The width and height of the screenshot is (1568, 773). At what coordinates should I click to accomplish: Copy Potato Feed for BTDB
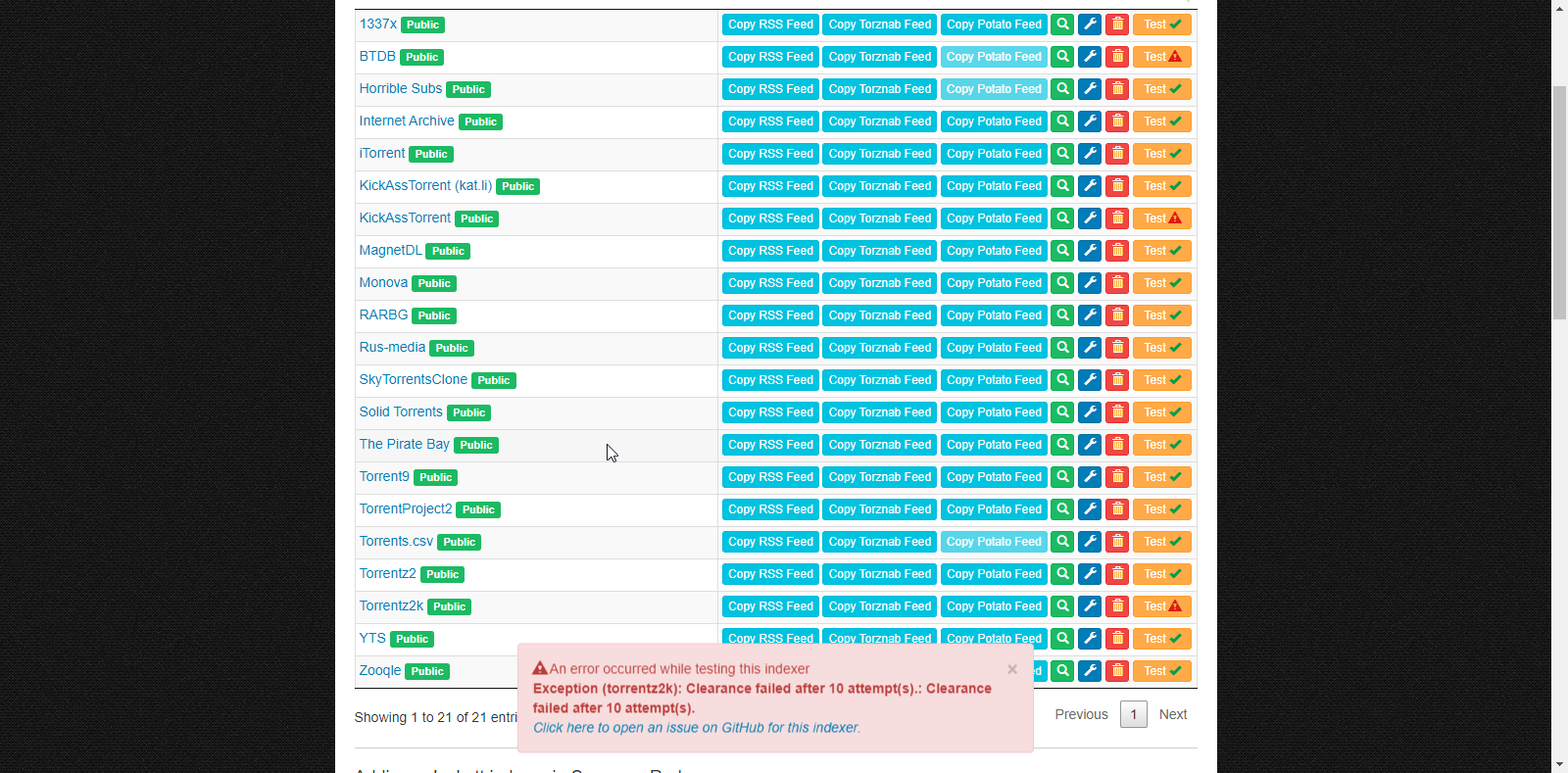994,57
